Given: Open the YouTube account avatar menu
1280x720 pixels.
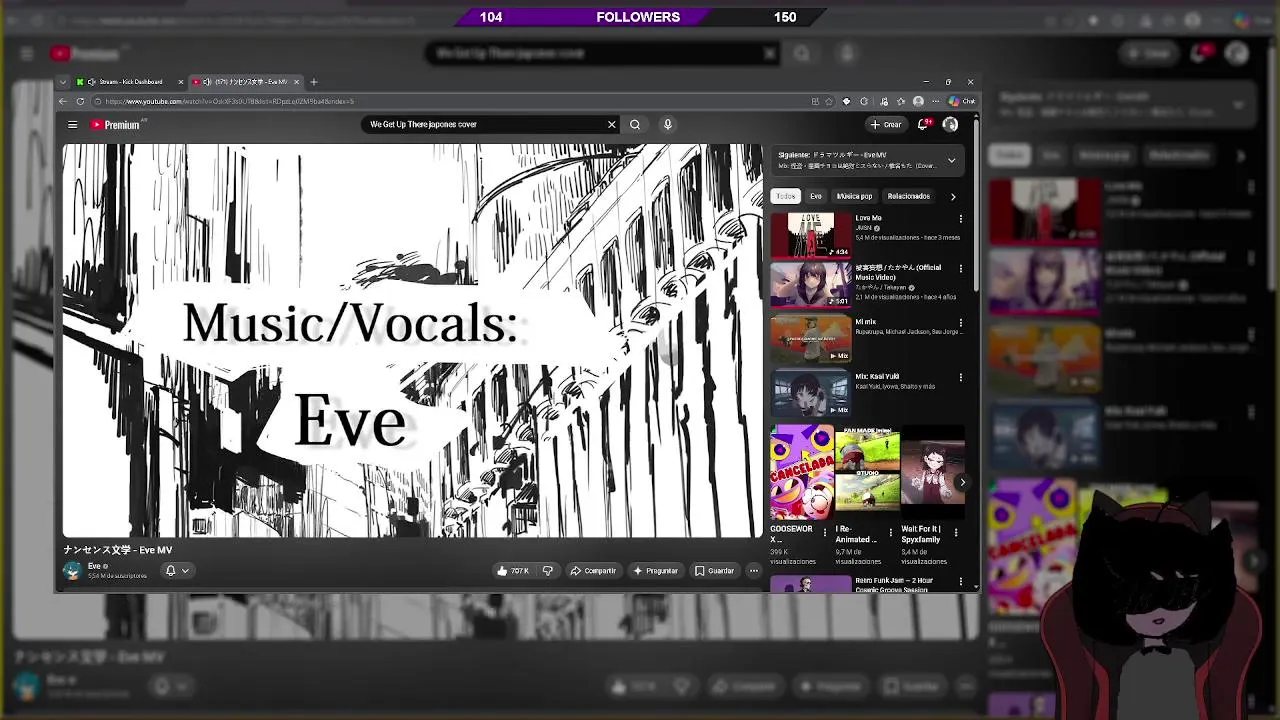Looking at the screenshot, I should (950, 125).
